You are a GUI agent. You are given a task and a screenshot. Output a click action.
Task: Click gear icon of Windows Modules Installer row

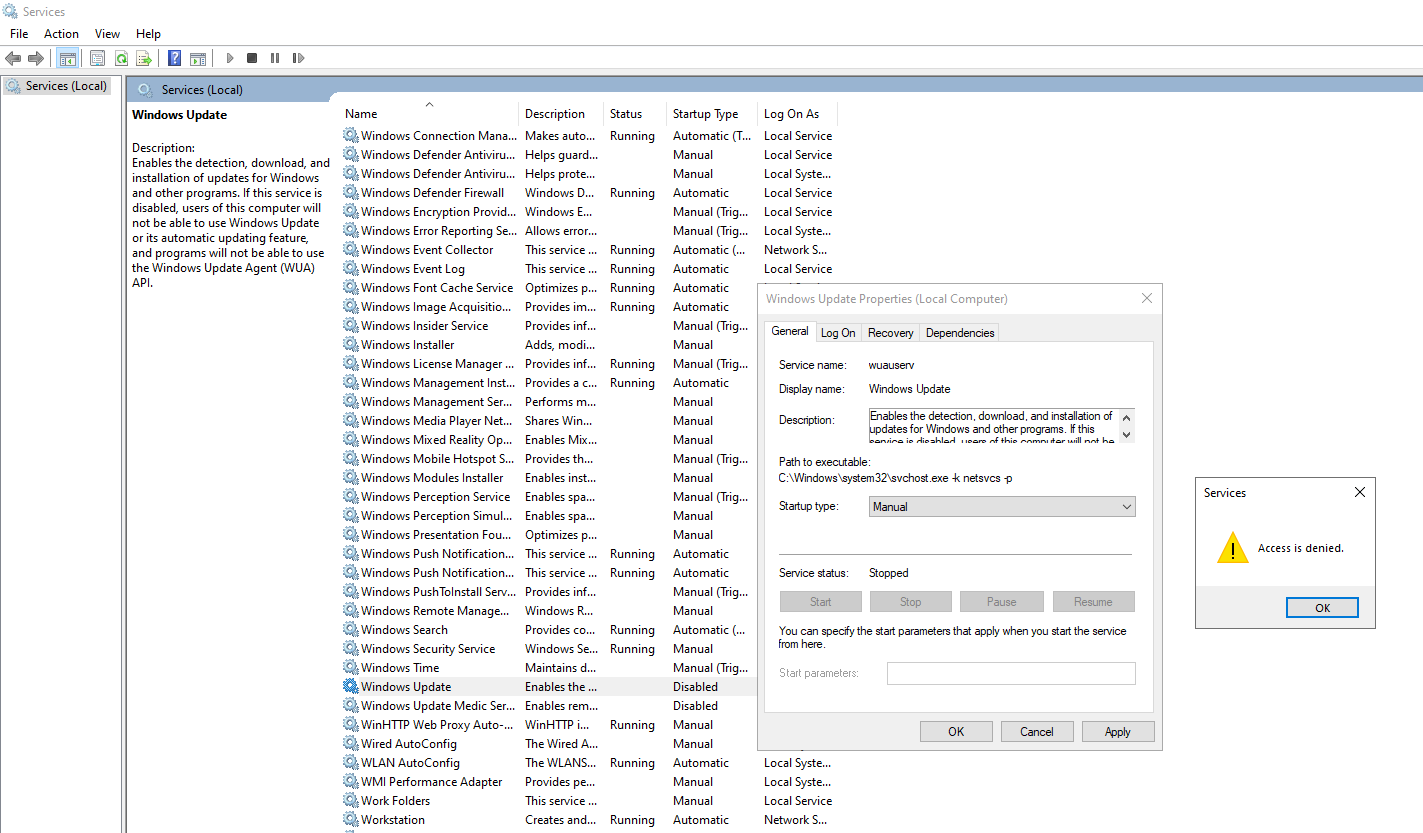click(351, 478)
